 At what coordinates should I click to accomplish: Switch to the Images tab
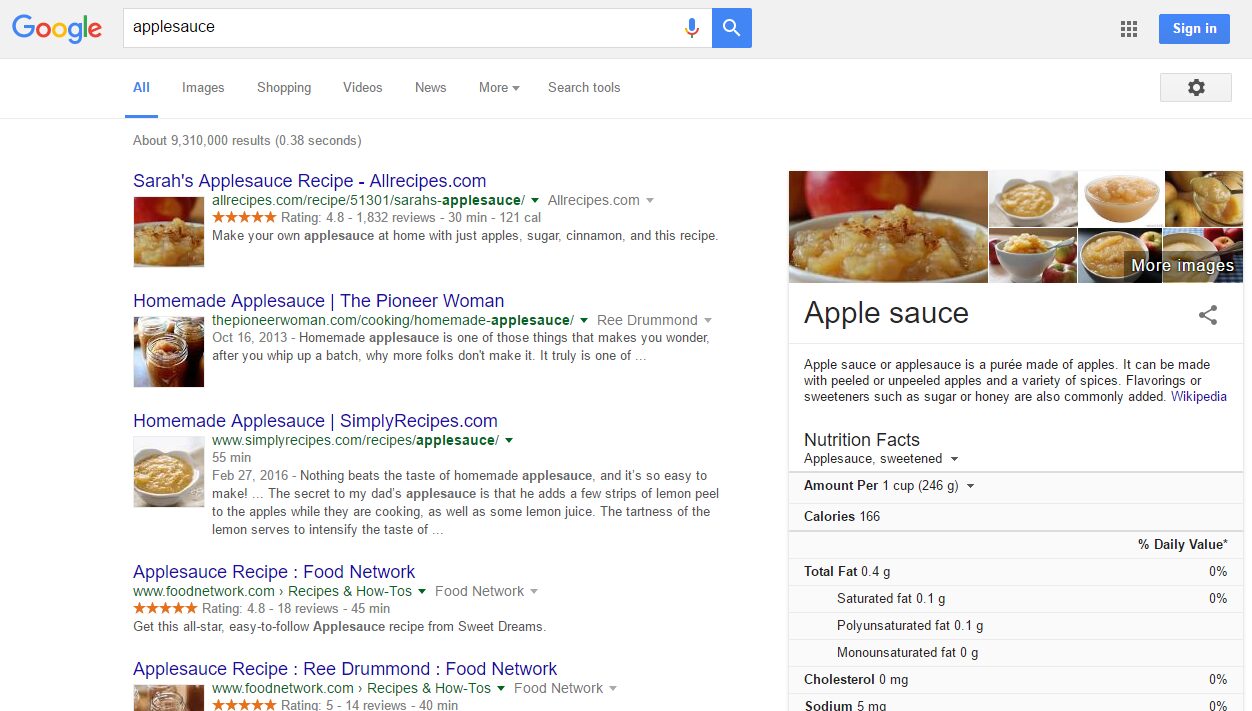pyautogui.click(x=203, y=88)
